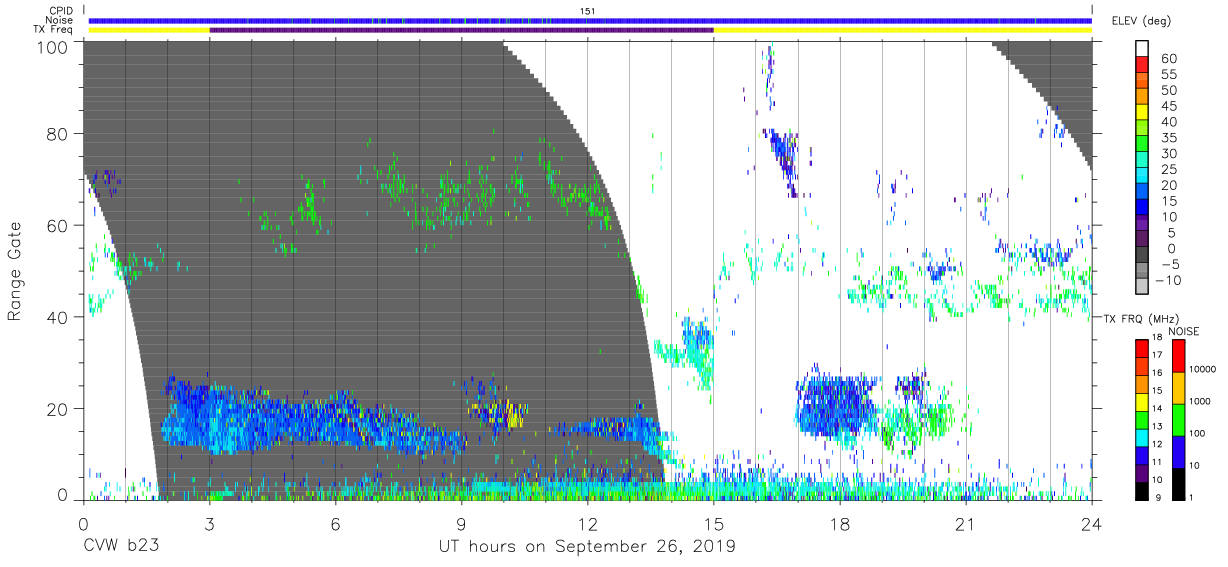Screen dimensions: 1228x567
Task: Click the red segment of ELEV color bar
Action: tap(1143, 63)
